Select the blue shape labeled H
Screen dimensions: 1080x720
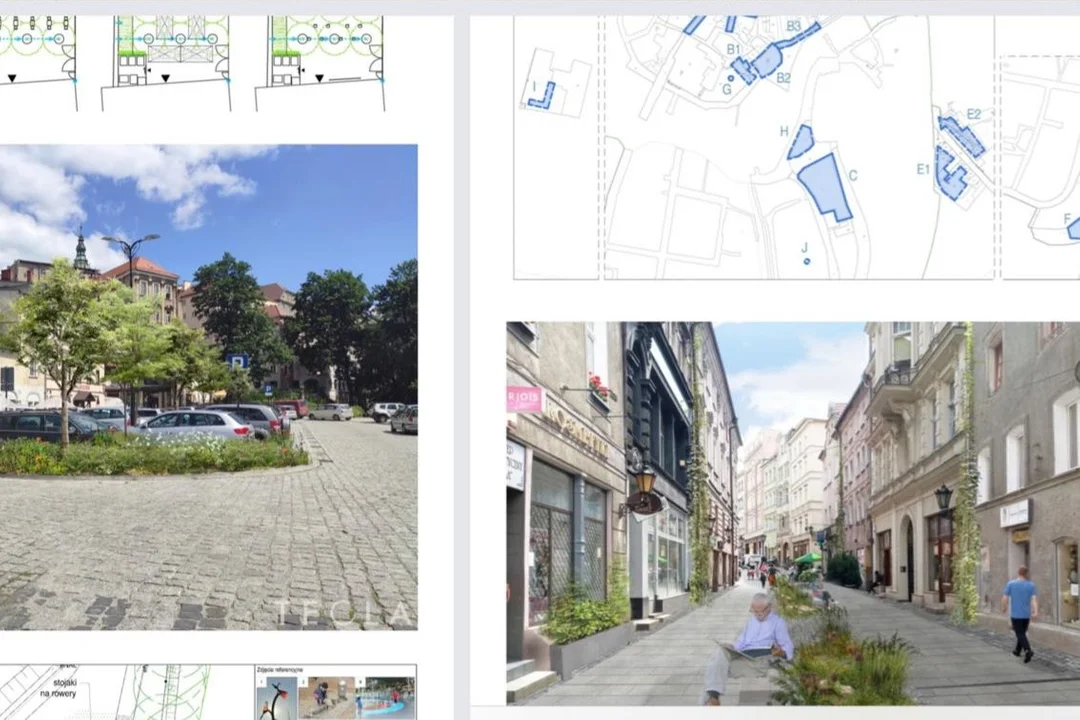point(800,143)
